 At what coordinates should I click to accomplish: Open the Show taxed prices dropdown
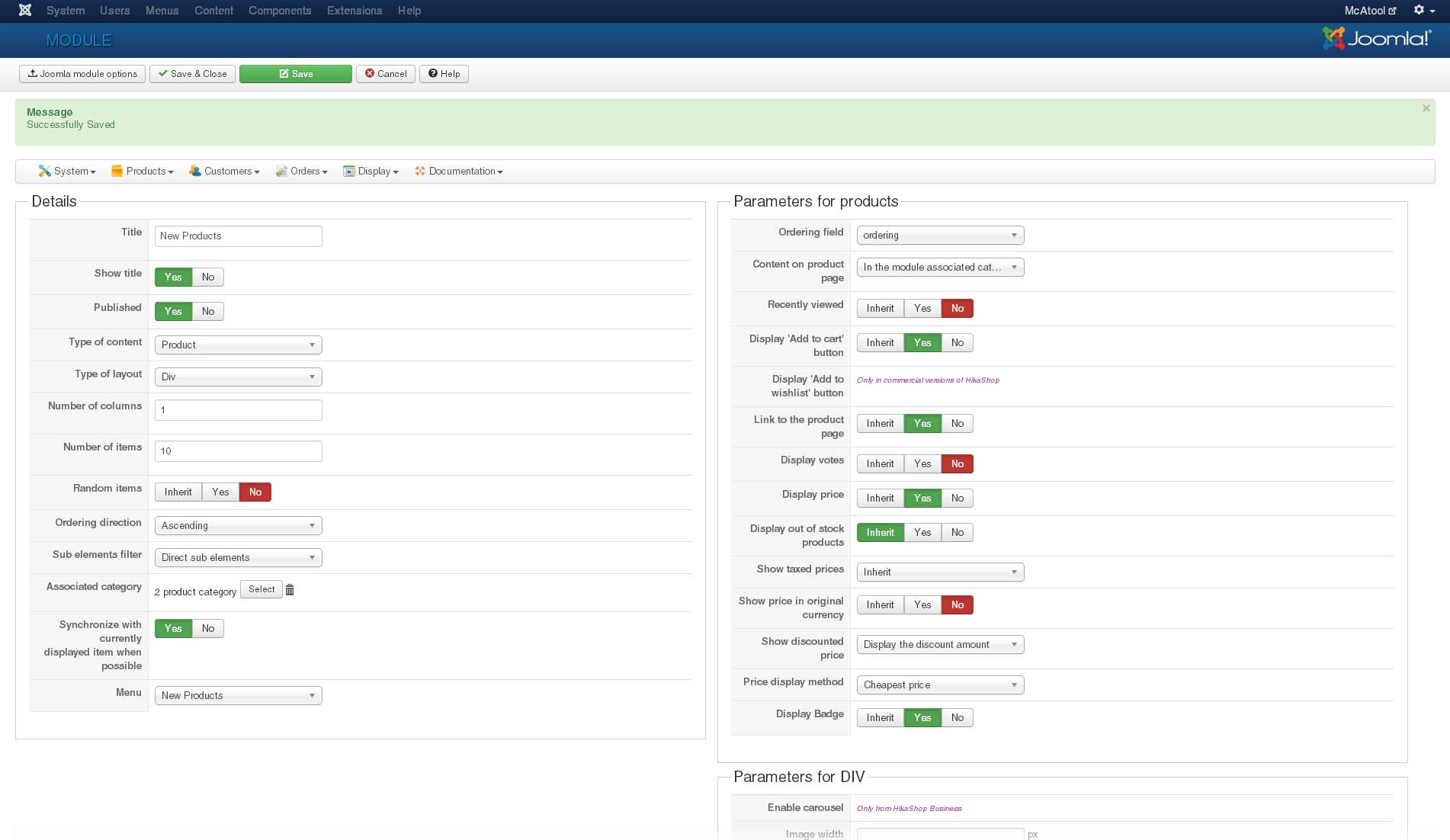click(941, 572)
